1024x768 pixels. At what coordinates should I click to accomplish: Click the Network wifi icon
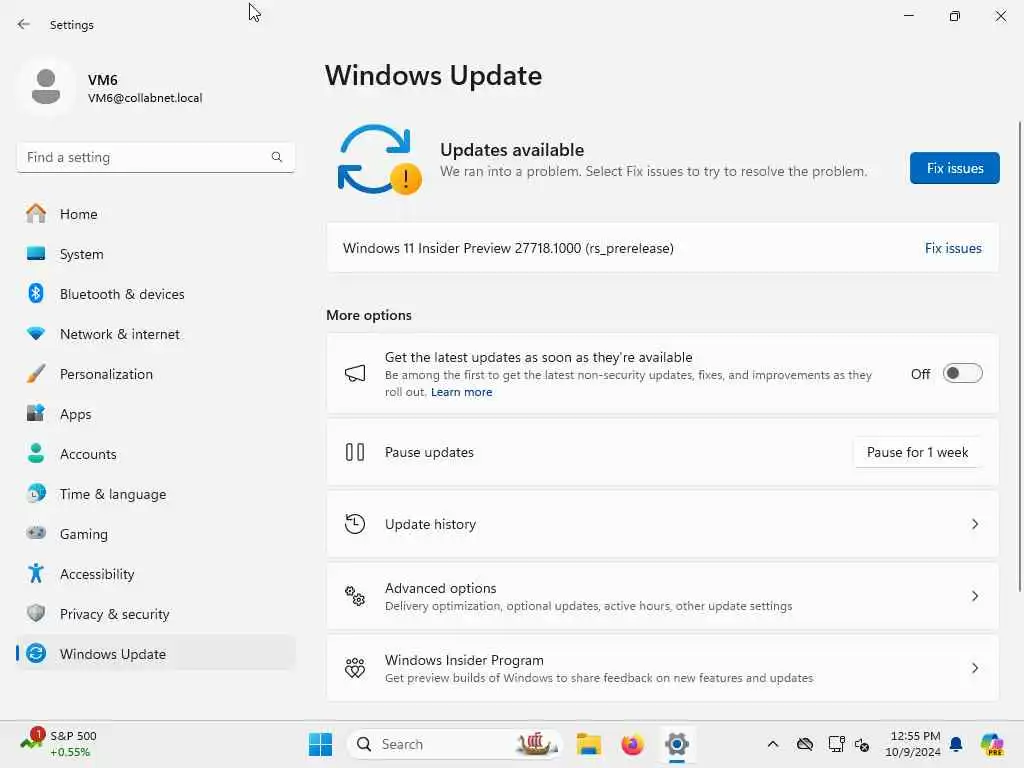click(x=36, y=333)
